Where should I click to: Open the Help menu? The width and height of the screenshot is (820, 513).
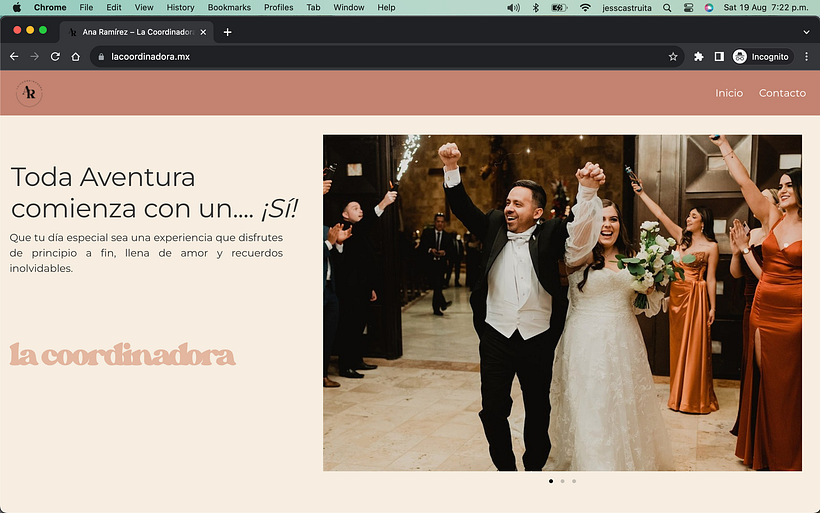click(386, 7)
